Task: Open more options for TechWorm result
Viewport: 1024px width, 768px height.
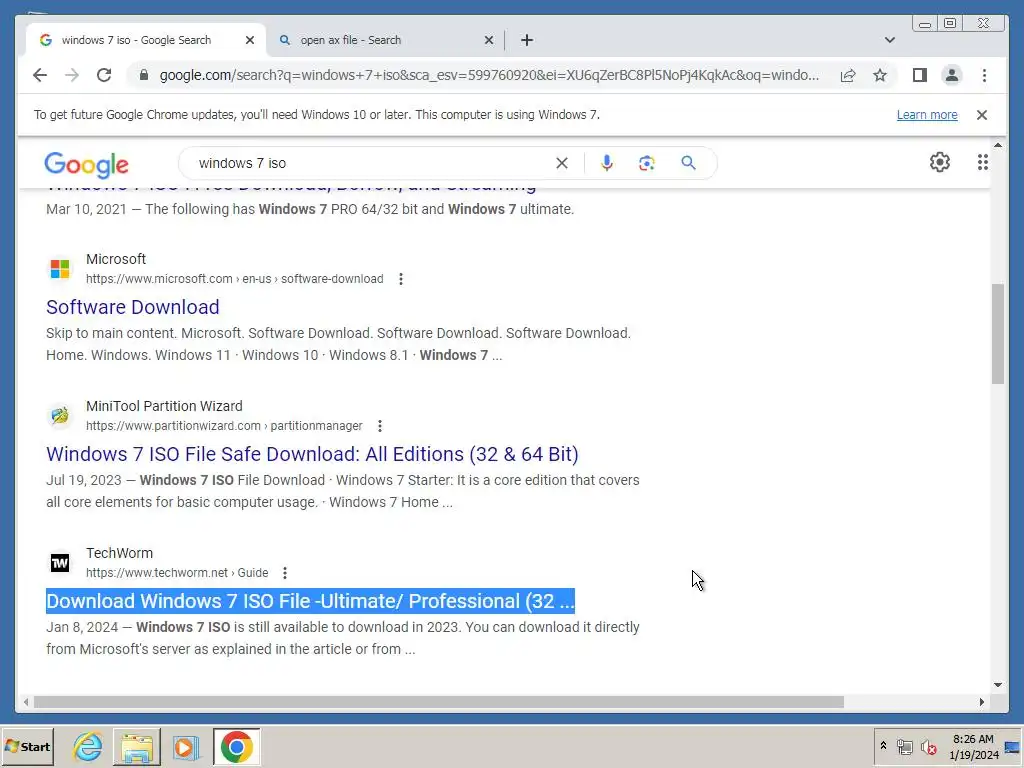Action: click(x=285, y=573)
